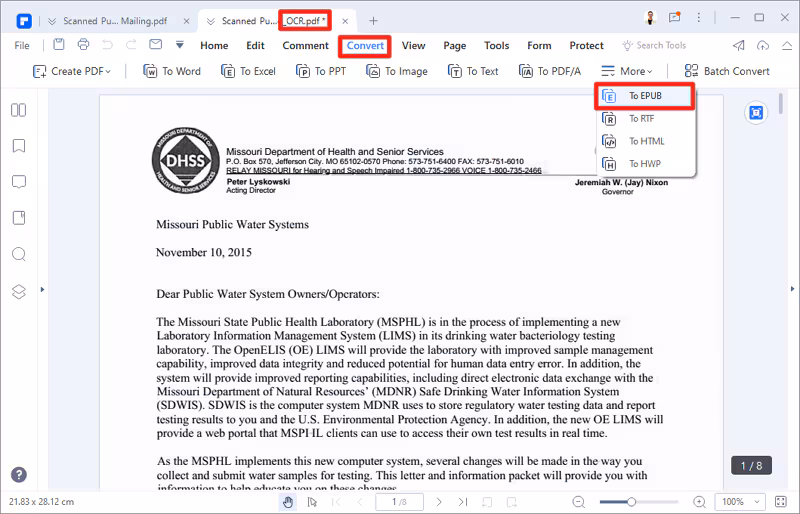
Task: Click the zoom slider handle
Action: pyautogui.click(x=631, y=502)
